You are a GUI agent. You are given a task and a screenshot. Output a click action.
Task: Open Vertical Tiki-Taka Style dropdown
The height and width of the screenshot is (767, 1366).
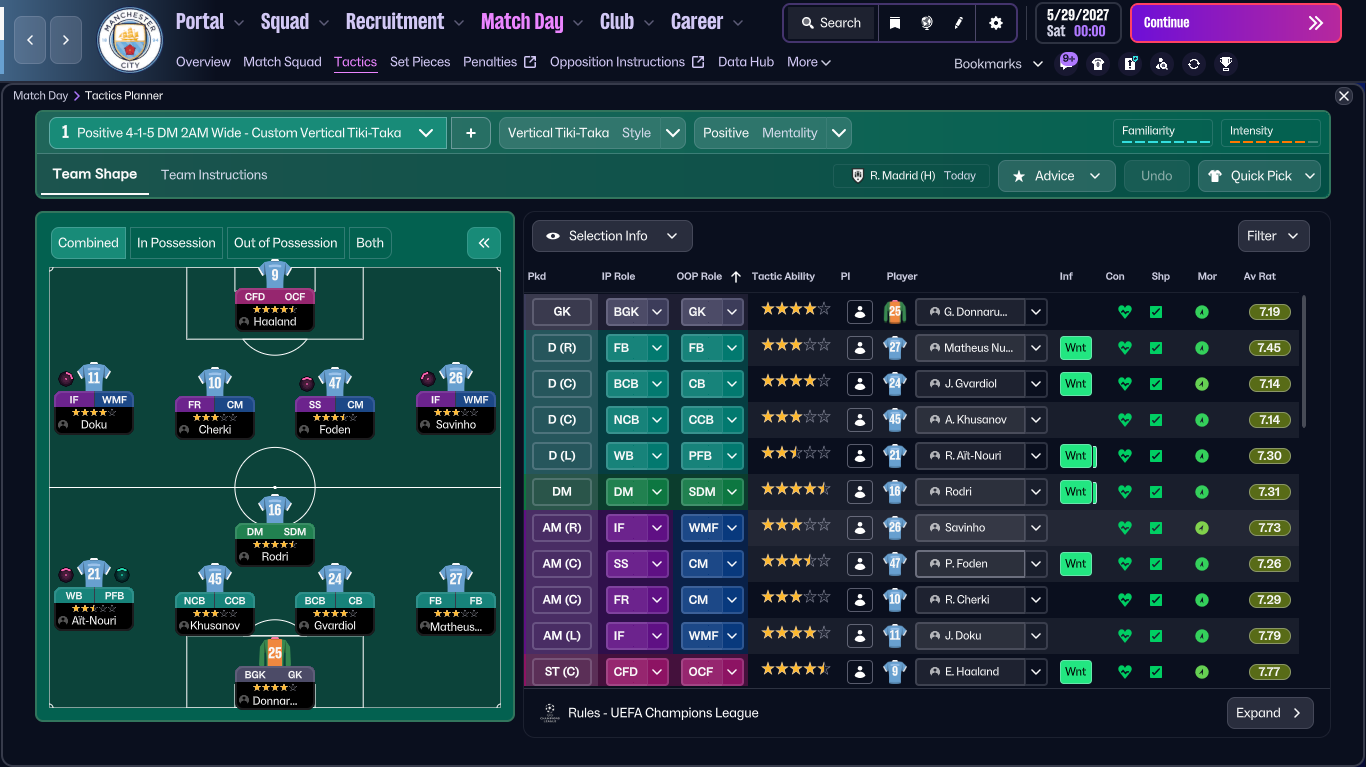click(592, 133)
